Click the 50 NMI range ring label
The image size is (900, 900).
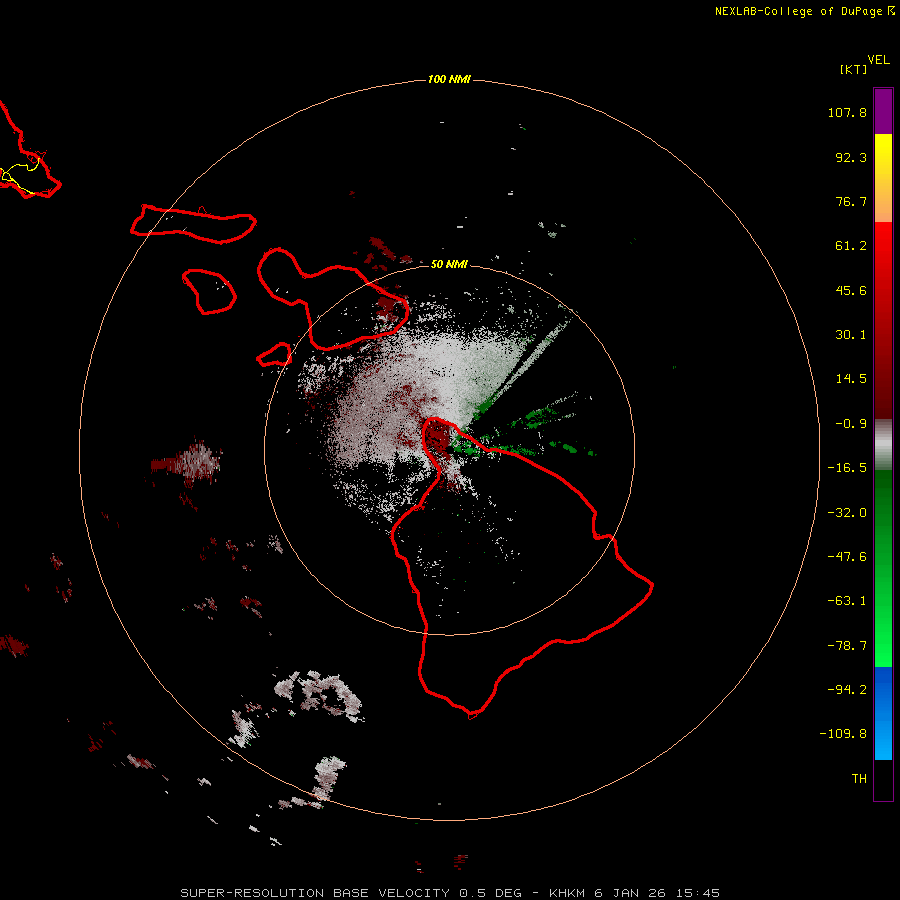[x=449, y=264]
